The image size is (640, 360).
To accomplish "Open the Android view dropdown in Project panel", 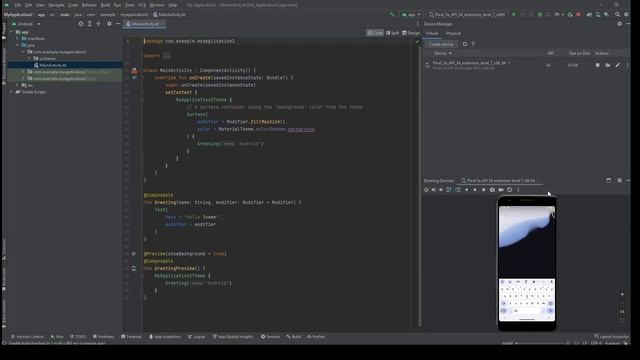I will click(26, 24).
